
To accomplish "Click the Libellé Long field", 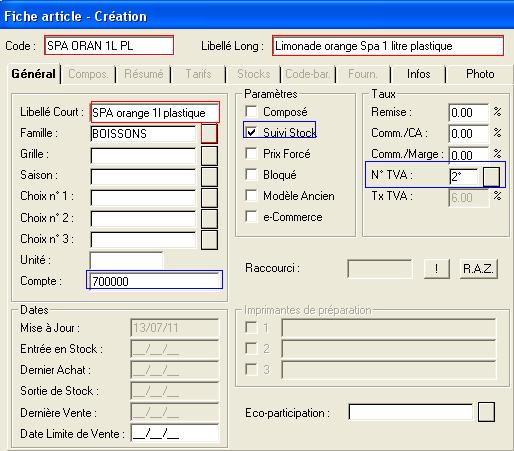I will click(388, 45).
